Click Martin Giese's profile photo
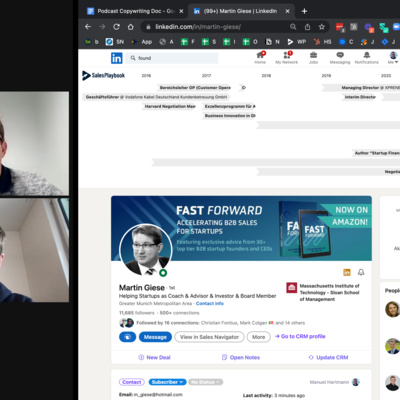 (x=146, y=249)
